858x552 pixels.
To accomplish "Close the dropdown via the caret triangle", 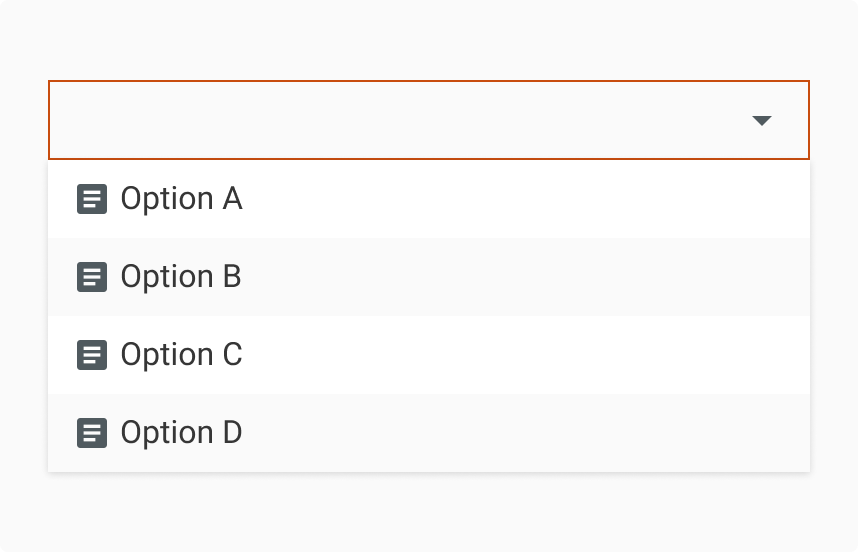I will click(x=762, y=121).
